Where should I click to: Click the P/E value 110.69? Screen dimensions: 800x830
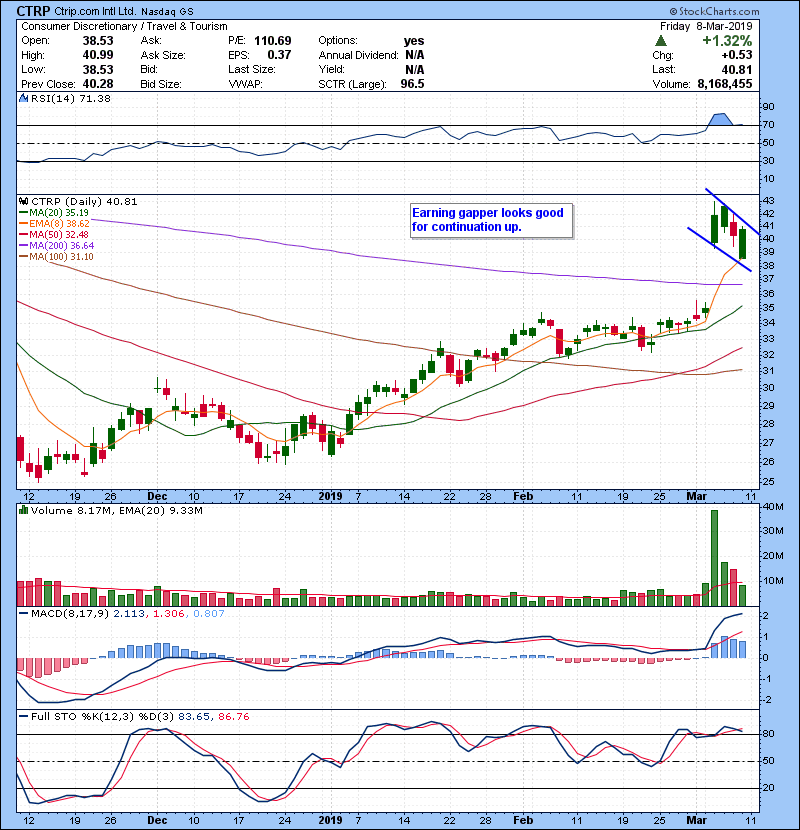(273, 41)
